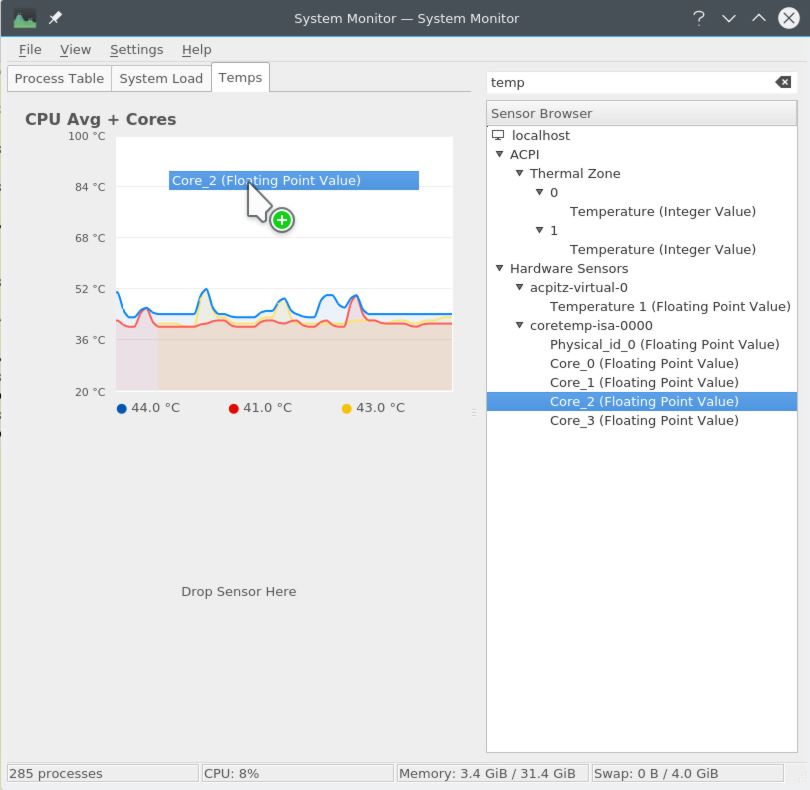Click the 20 °C axis label
This screenshot has width=810, height=790.
pos(90,392)
